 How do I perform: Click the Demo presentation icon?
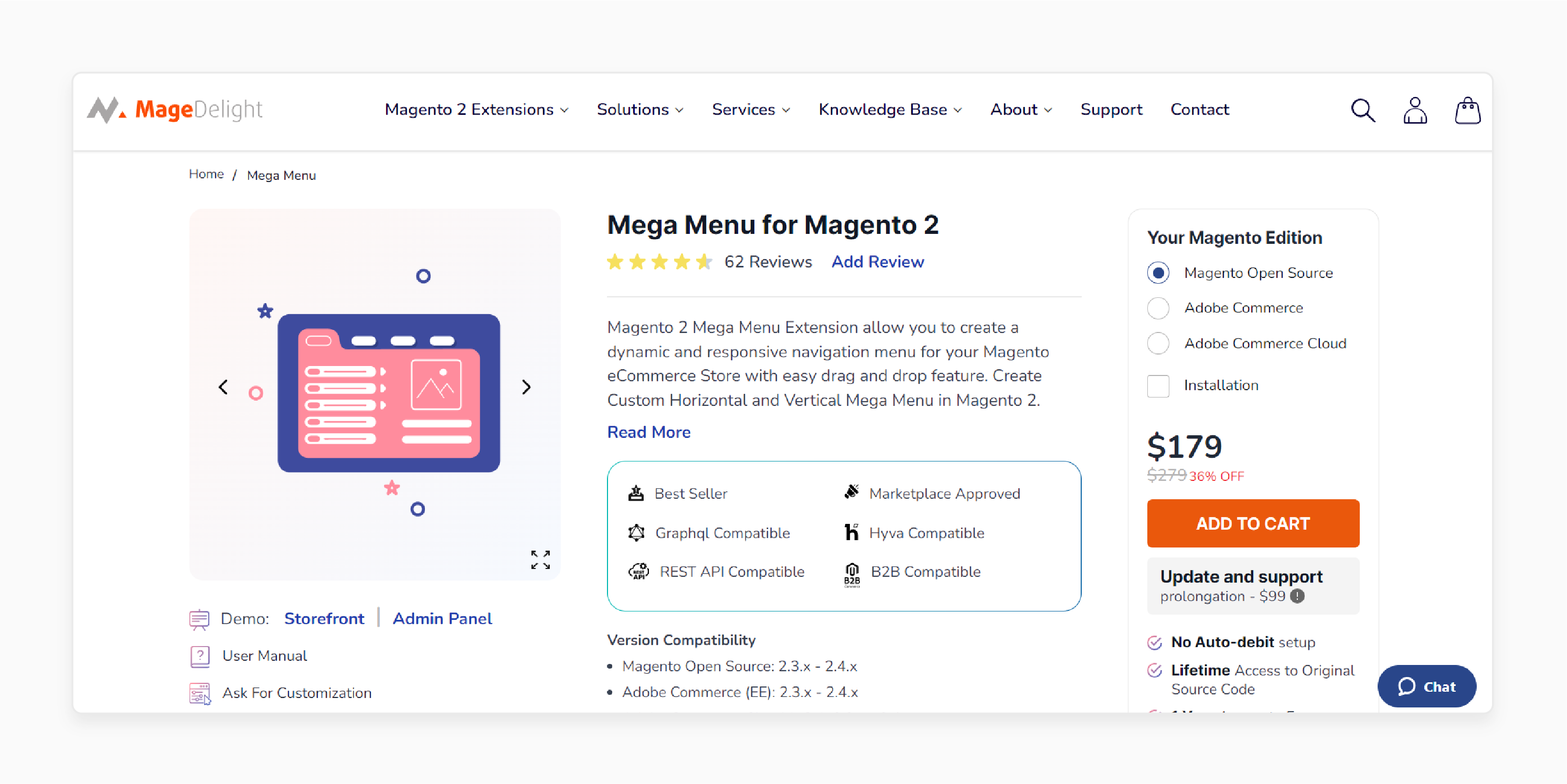(x=199, y=619)
